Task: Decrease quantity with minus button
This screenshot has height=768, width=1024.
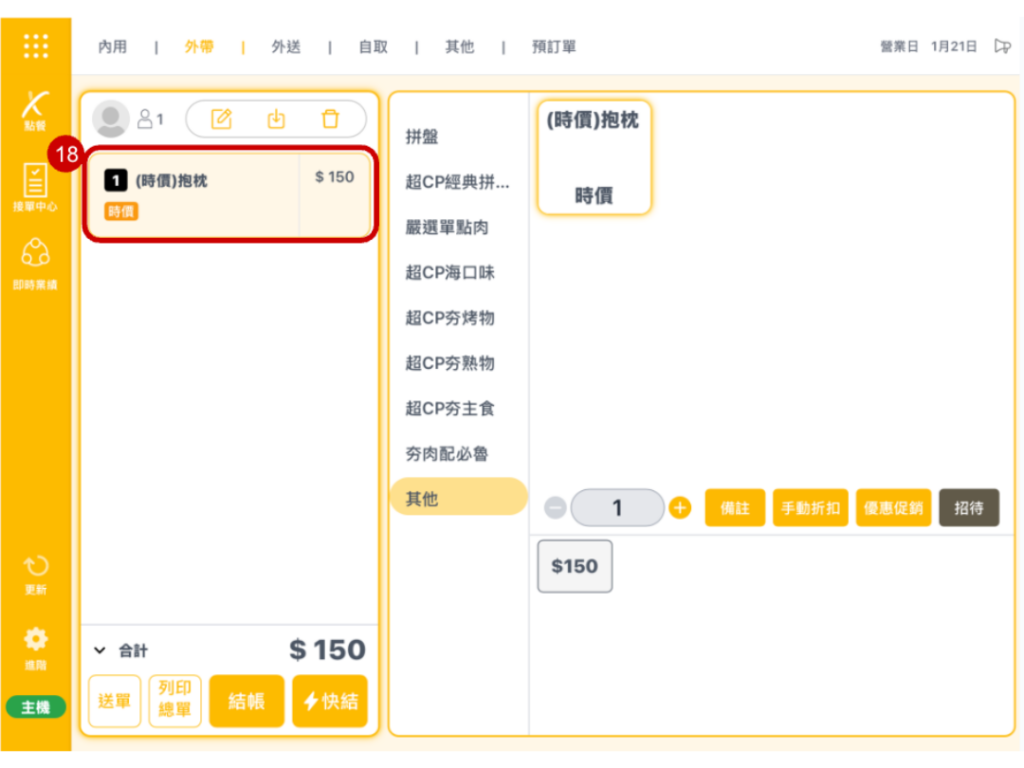Action: pos(555,508)
